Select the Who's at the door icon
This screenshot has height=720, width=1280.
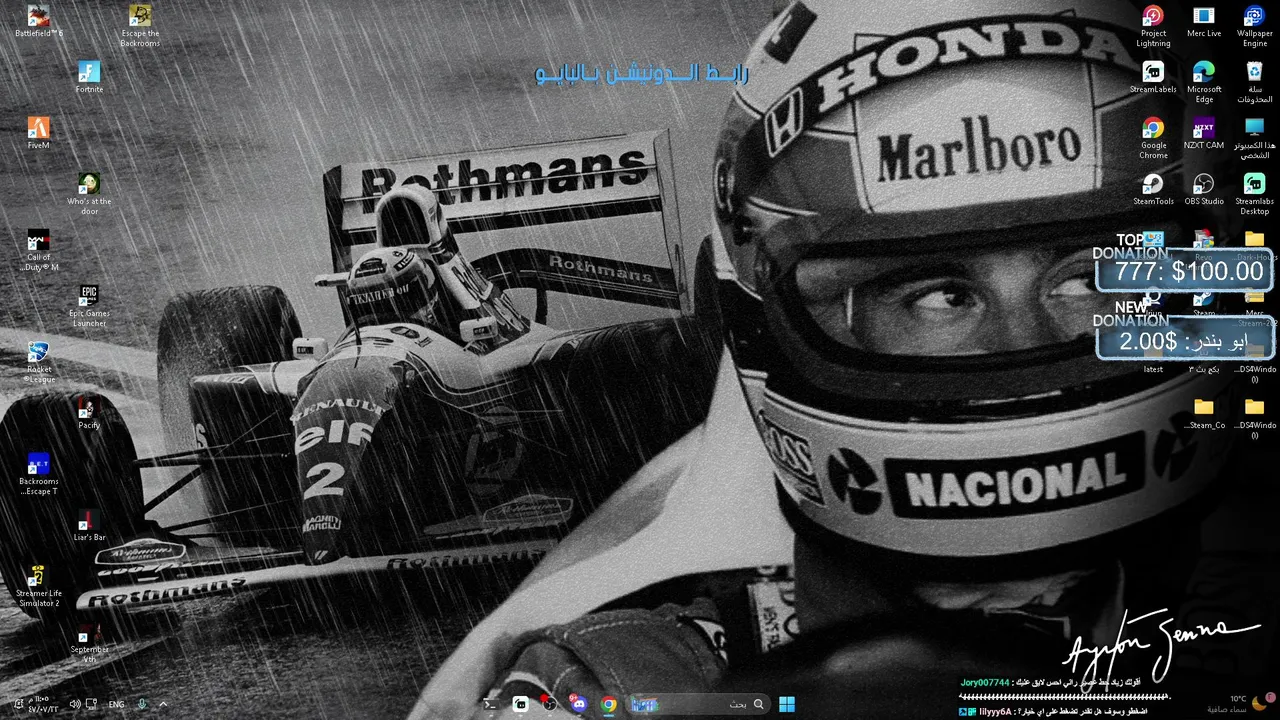coord(89,194)
